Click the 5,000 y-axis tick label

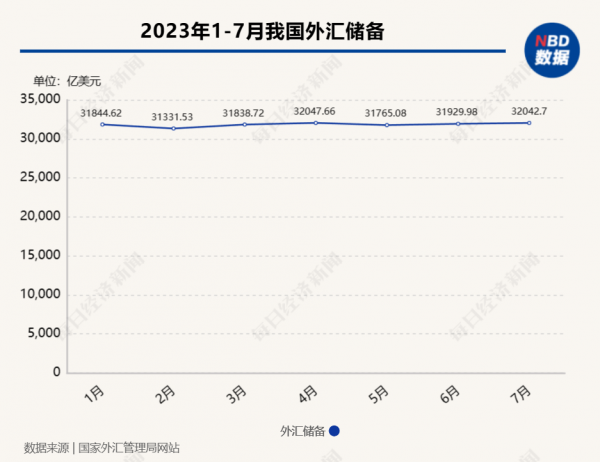tap(45, 333)
